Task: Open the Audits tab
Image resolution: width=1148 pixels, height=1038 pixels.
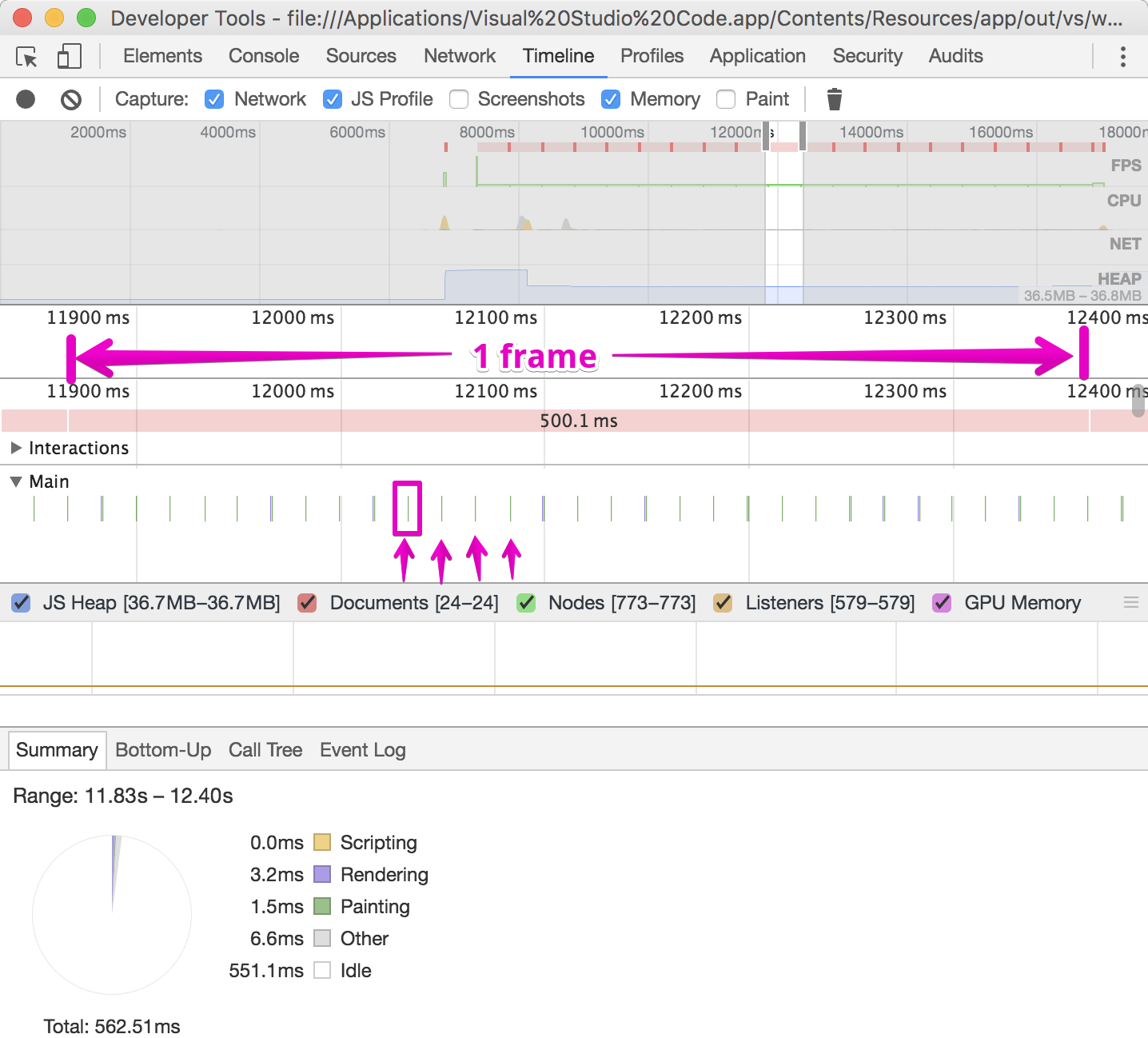Action: click(955, 56)
